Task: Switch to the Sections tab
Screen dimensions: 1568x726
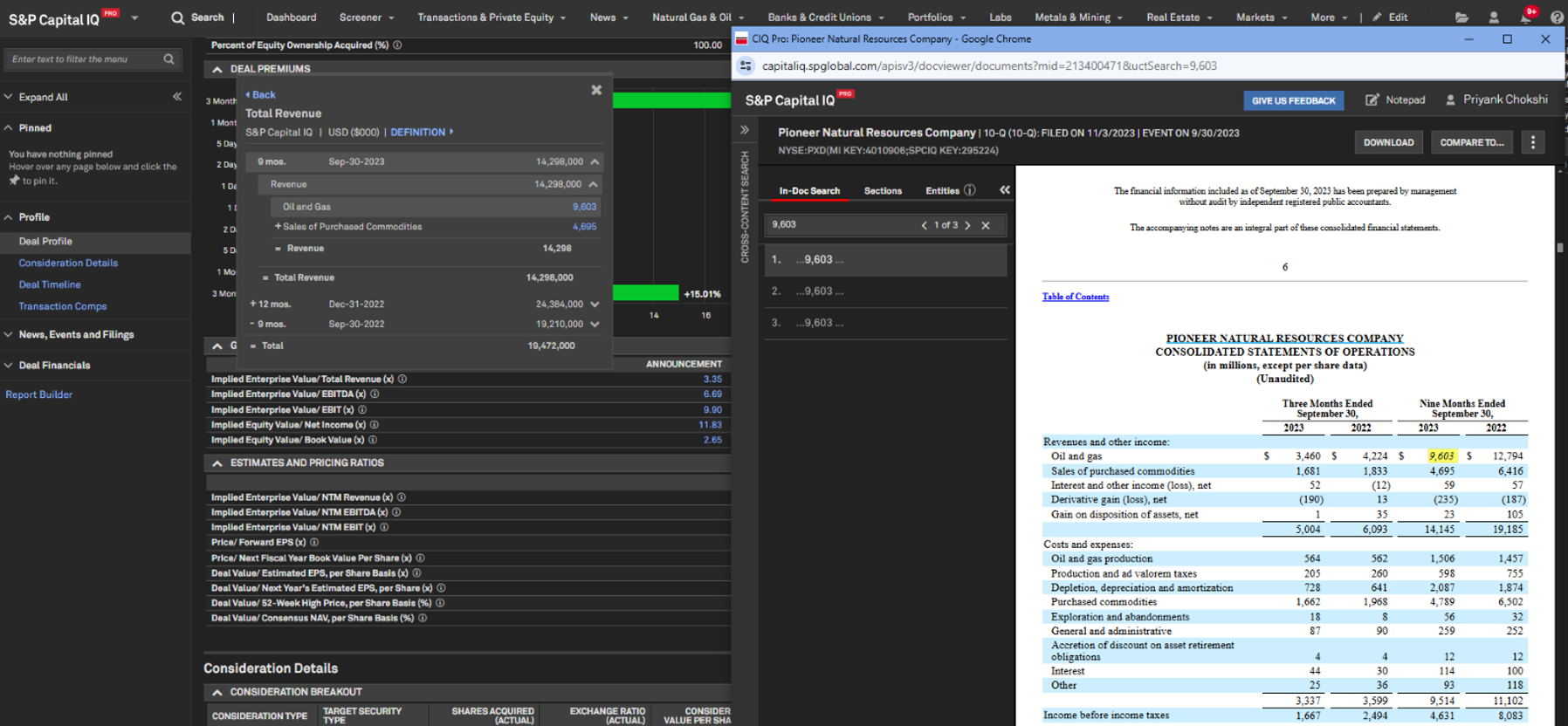Action: point(883,191)
